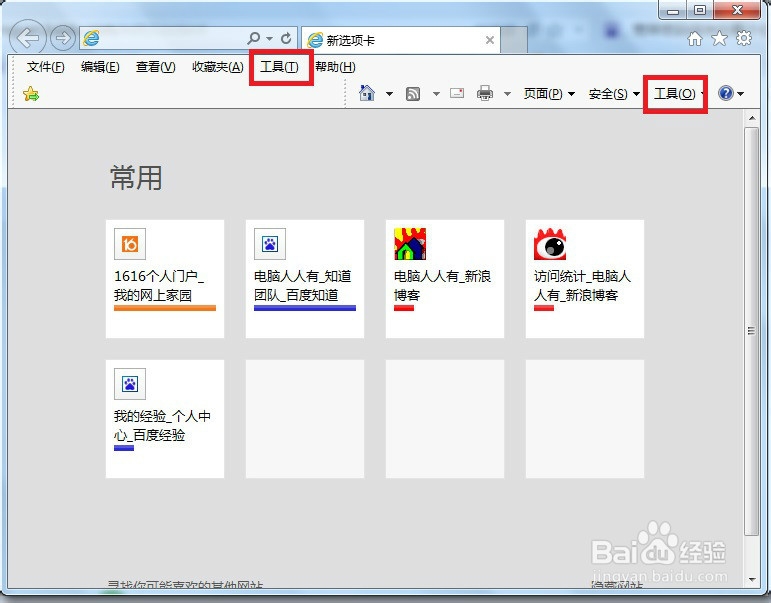The image size is (771, 603).
Task: Open 1616个人门户_我的网上家园 tile
Action: pyautogui.click(x=165, y=279)
